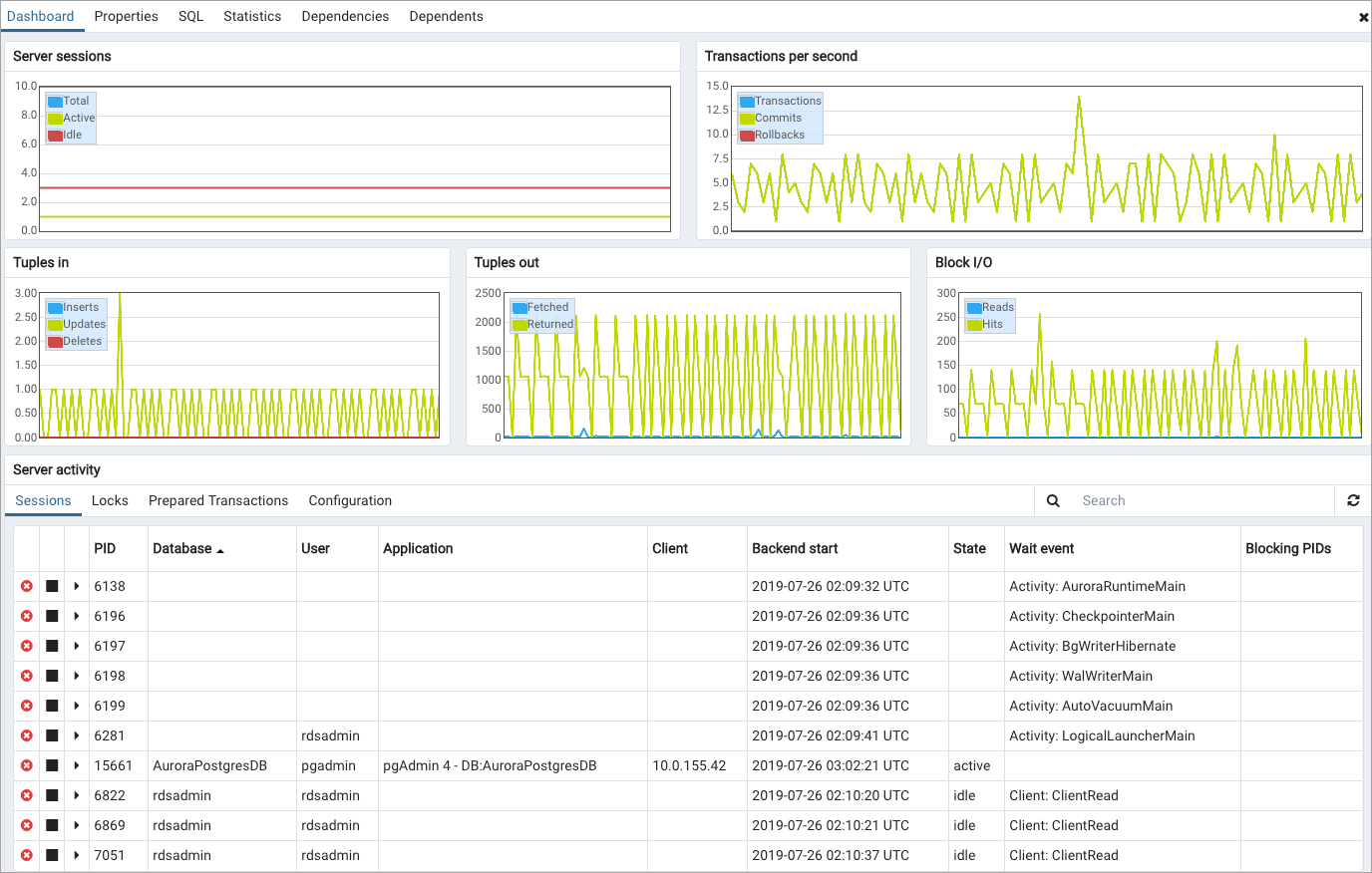Expand details for PID 6196 row
This screenshot has height=873, width=1372.
(x=77, y=616)
